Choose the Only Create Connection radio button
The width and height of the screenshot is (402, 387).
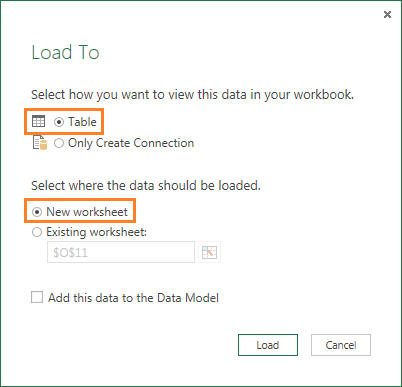tap(59, 143)
